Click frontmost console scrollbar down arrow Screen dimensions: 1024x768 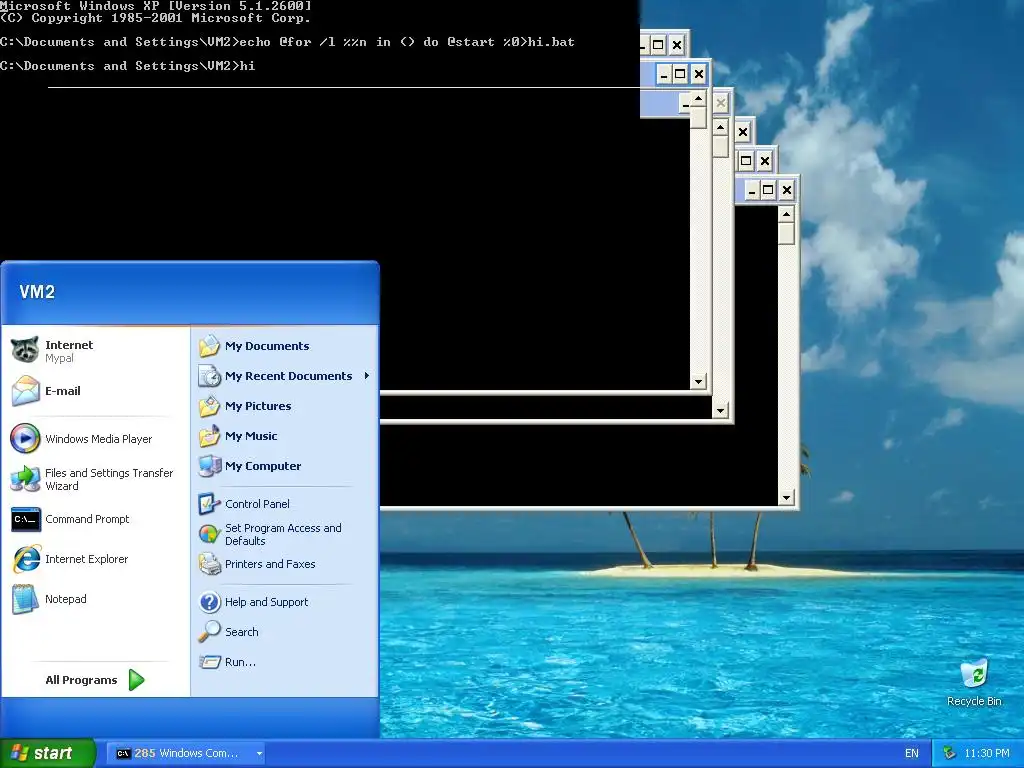coord(786,498)
